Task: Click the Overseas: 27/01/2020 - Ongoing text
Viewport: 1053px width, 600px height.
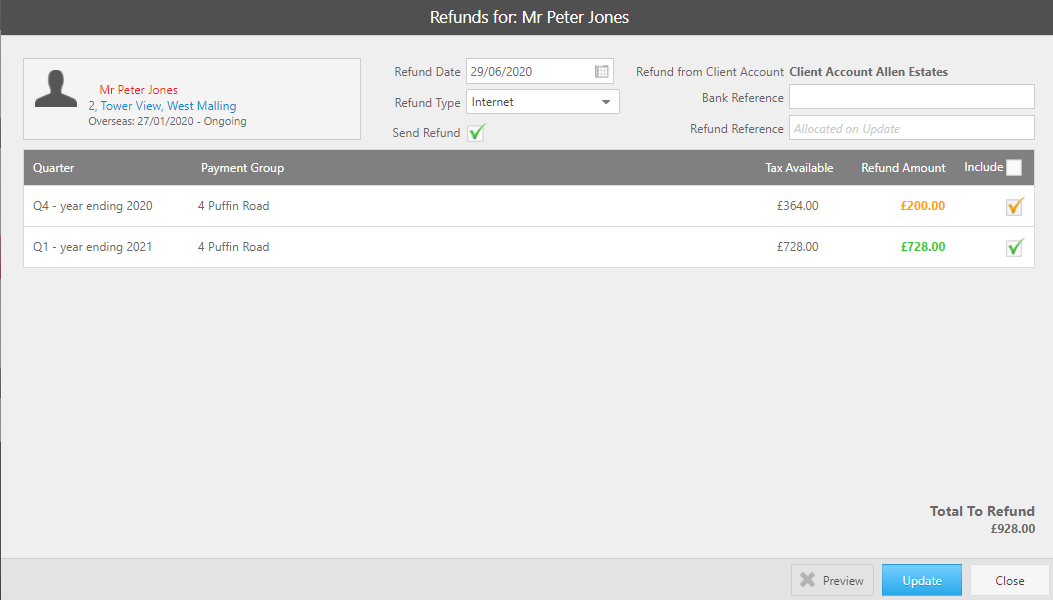Action: click(167, 122)
